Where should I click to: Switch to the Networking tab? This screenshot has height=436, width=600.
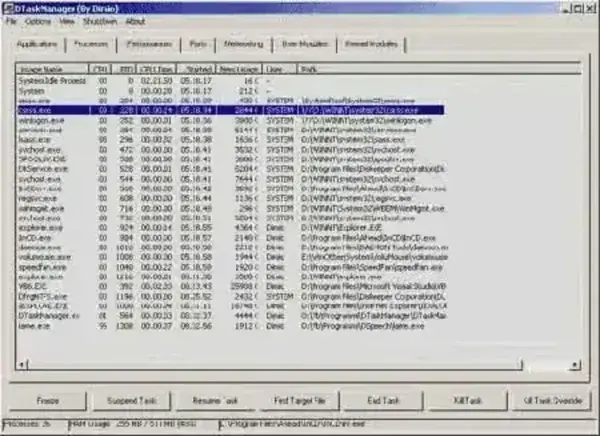point(244,44)
